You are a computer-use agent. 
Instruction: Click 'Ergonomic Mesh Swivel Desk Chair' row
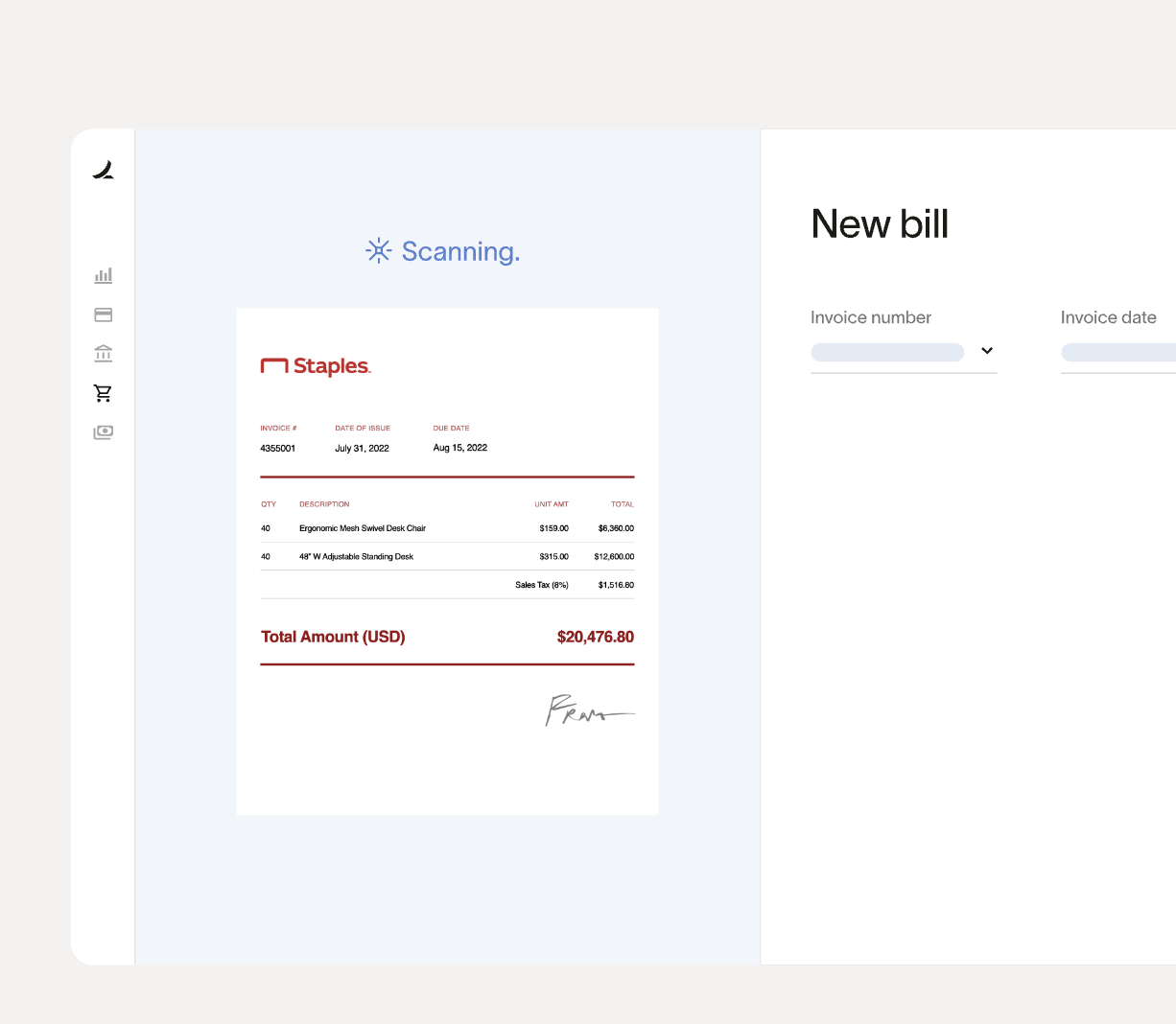click(x=447, y=528)
